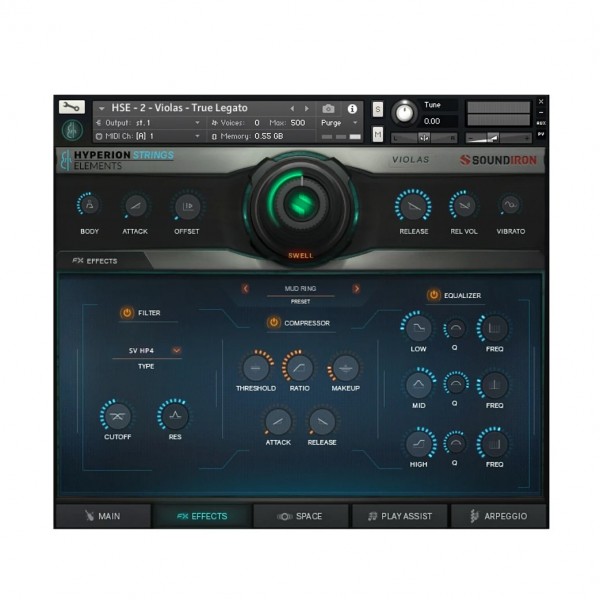Click the Q knob beside High

tap(455, 443)
